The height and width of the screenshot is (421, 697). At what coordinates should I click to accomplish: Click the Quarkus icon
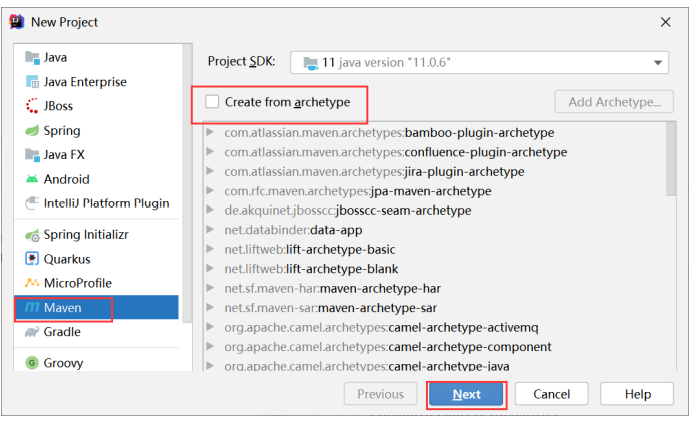32,259
